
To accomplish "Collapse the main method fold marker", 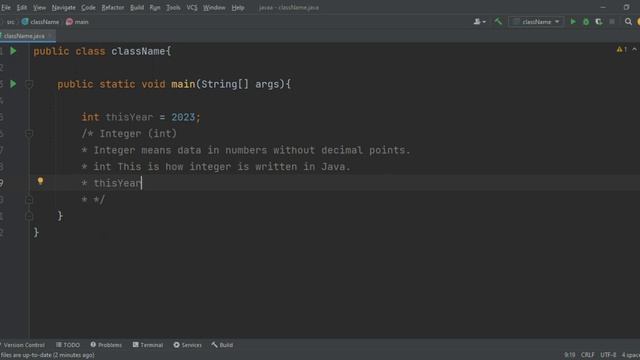I will (x=29, y=84).
